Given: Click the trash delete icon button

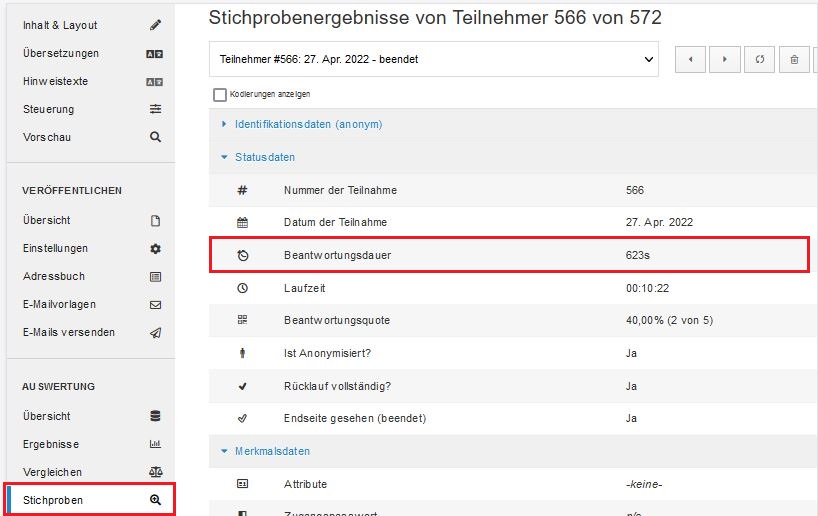Looking at the screenshot, I should tap(794, 59).
